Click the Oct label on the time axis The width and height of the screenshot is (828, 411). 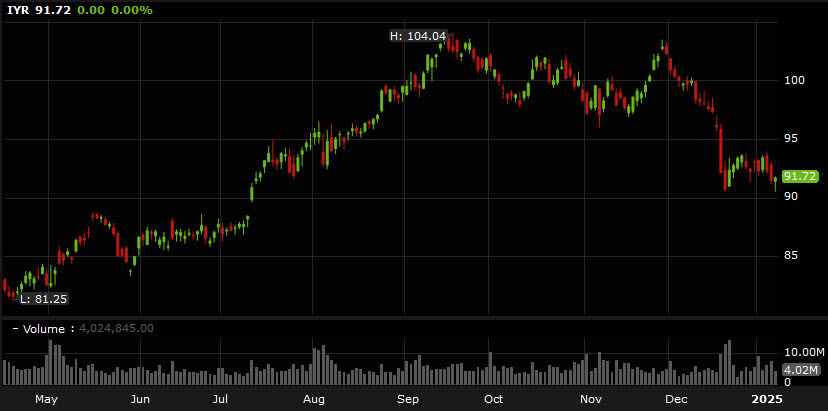point(493,399)
